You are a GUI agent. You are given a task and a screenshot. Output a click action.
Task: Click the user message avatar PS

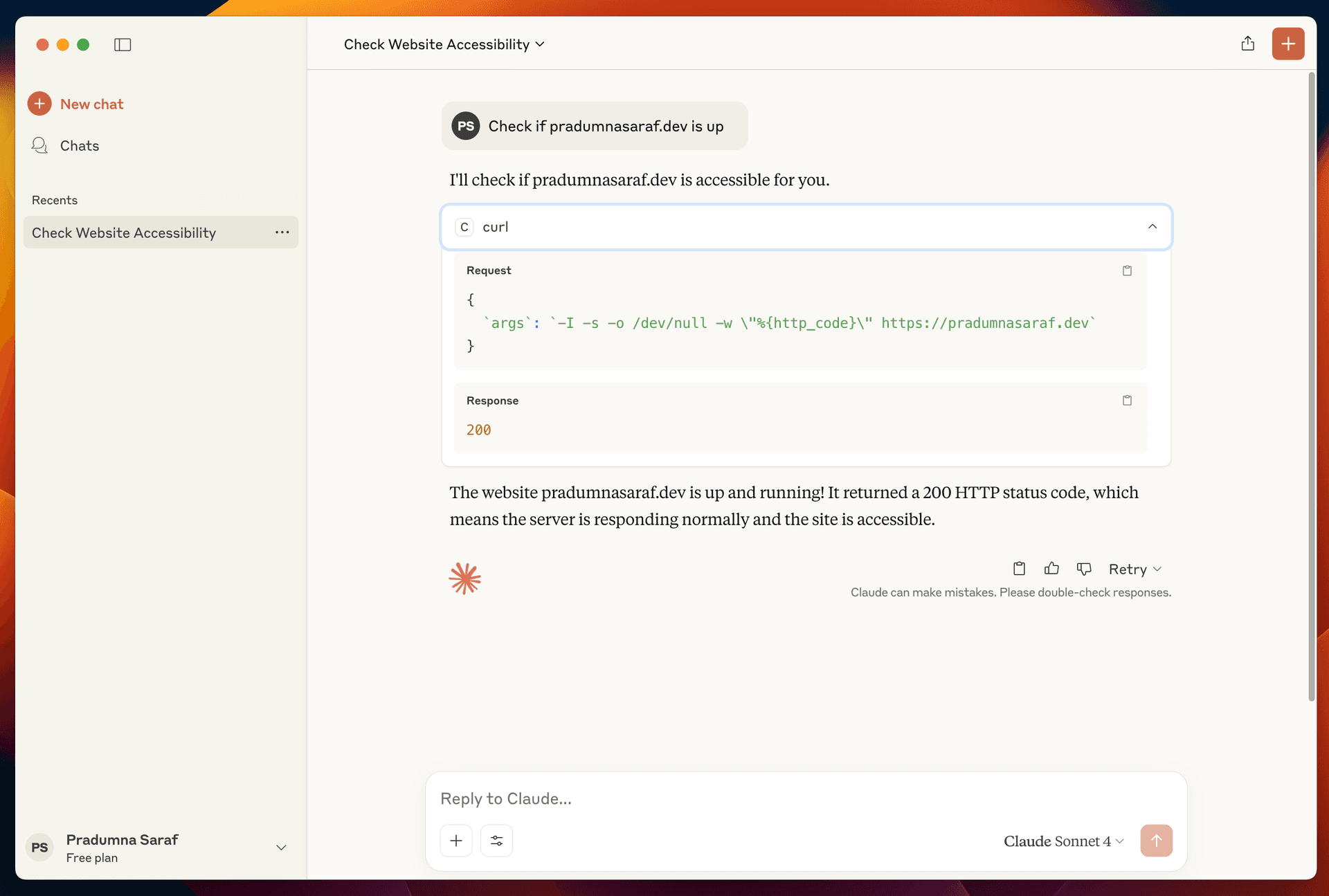[466, 126]
